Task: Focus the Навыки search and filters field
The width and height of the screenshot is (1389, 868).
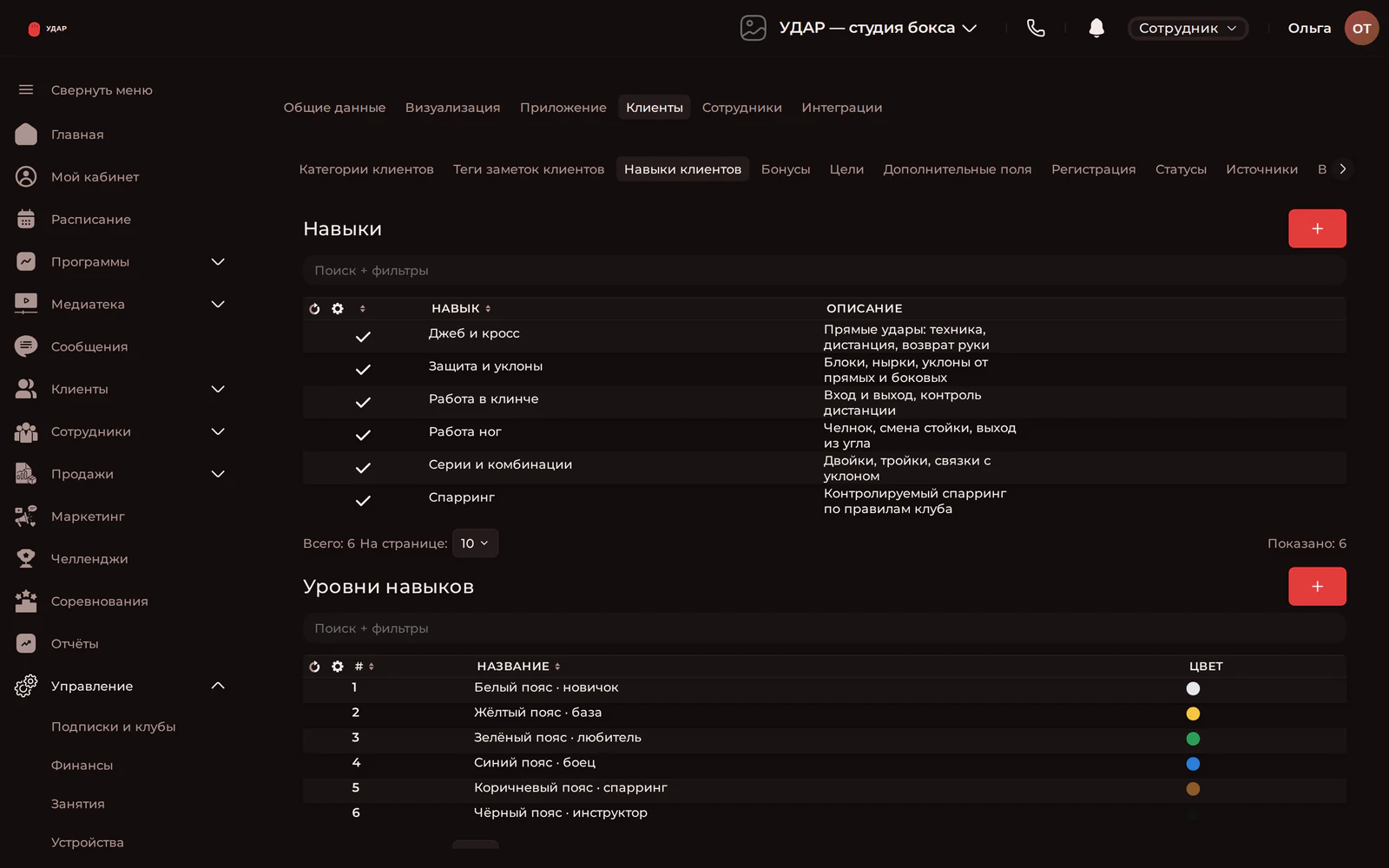Action: (x=824, y=270)
